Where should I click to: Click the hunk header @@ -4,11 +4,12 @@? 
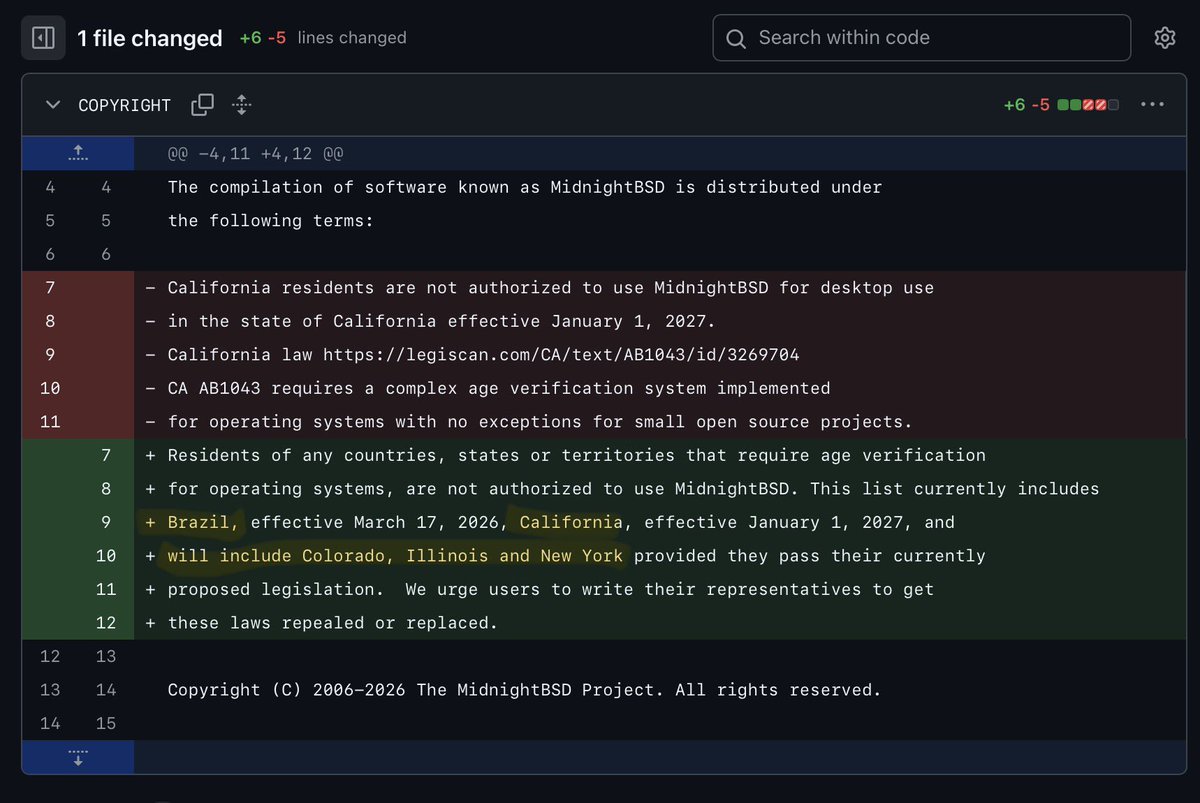pyautogui.click(x=255, y=154)
